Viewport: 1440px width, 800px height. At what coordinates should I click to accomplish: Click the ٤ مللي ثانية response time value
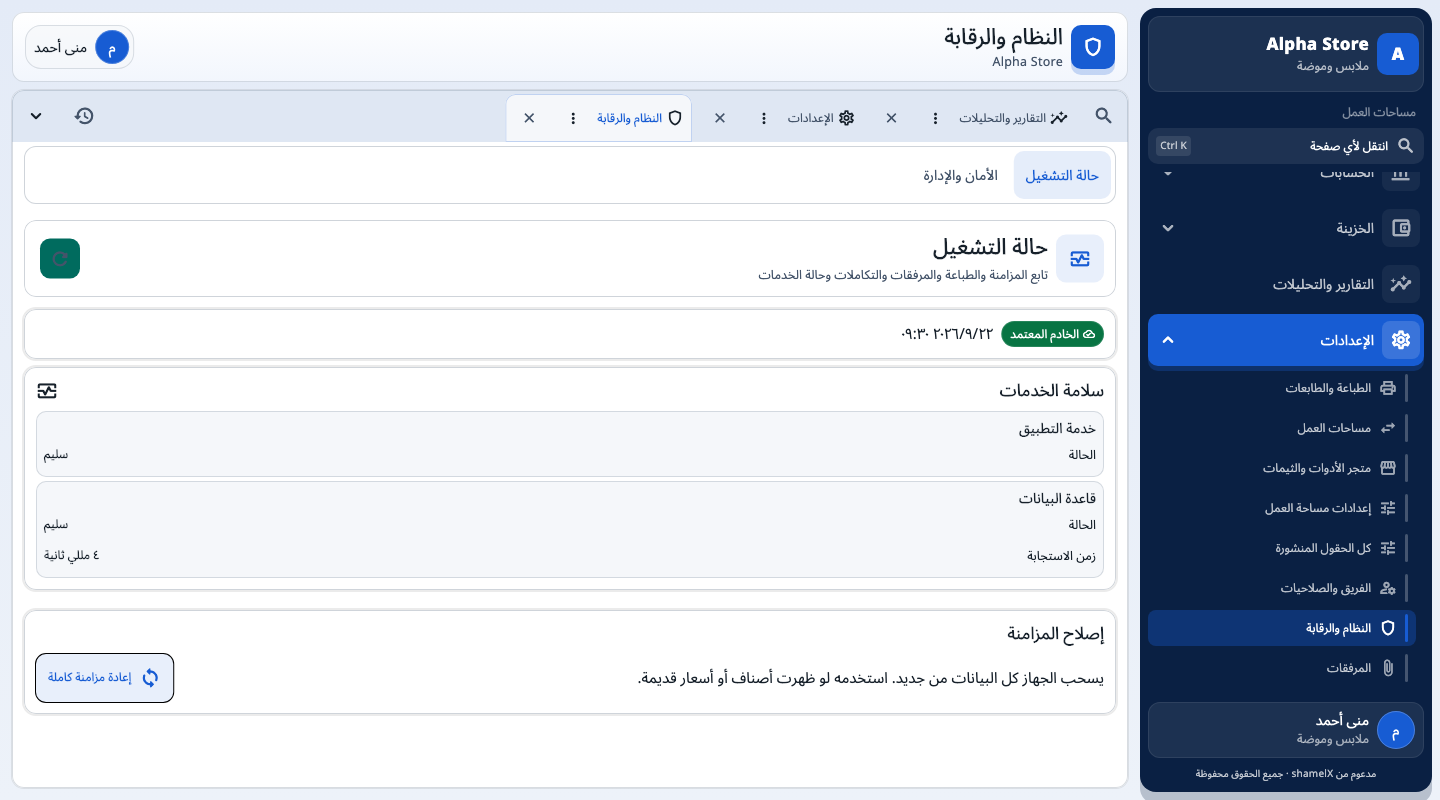[72, 555]
